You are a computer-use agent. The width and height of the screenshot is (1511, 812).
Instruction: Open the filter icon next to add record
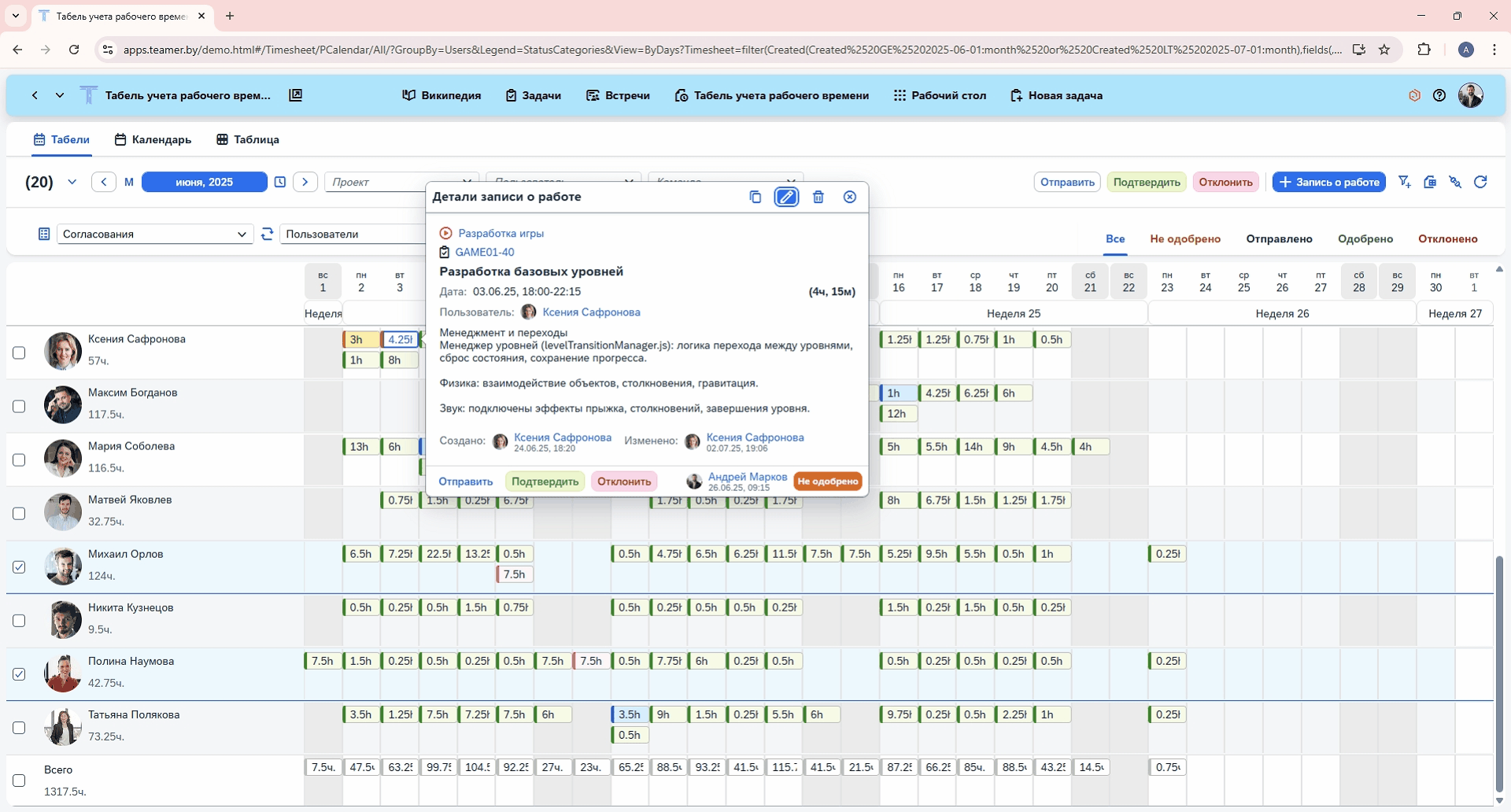coord(1404,182)
